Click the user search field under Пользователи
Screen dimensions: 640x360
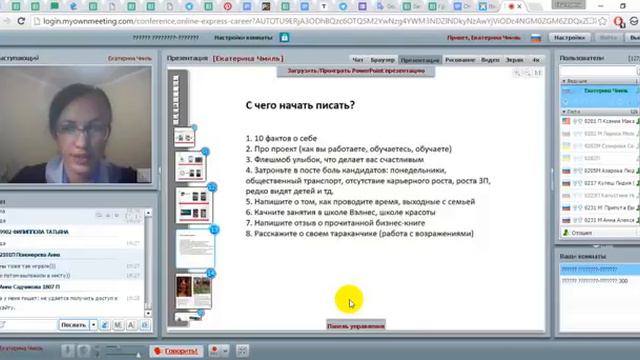598,71
